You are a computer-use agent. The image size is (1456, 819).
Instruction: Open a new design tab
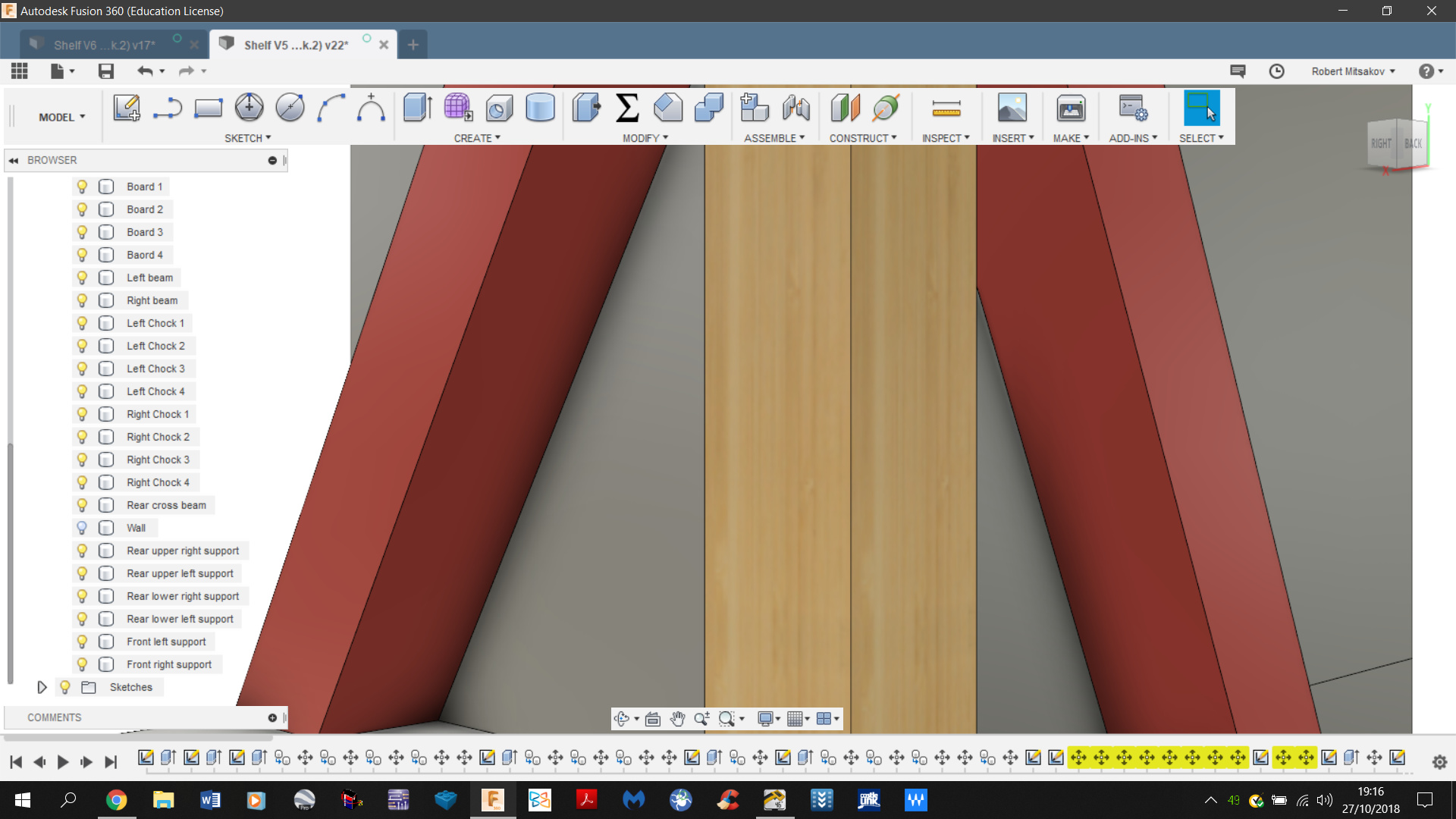tap(413, 45)
